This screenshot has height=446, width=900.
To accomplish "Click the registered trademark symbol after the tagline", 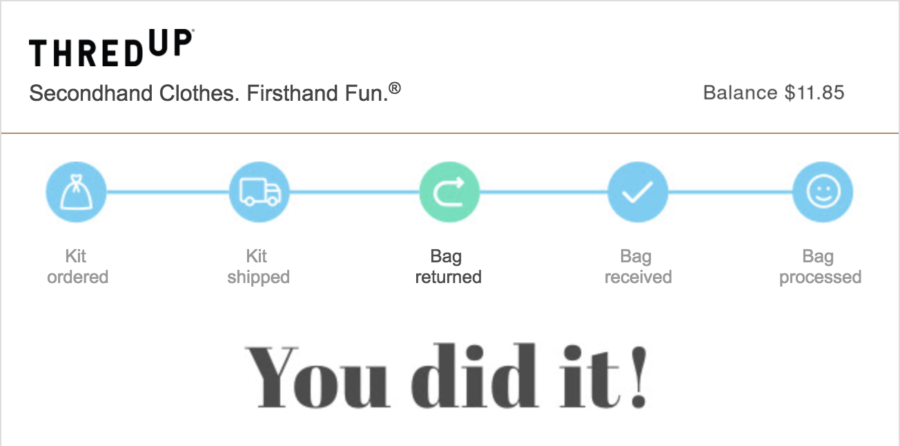I will pos(395,88).
